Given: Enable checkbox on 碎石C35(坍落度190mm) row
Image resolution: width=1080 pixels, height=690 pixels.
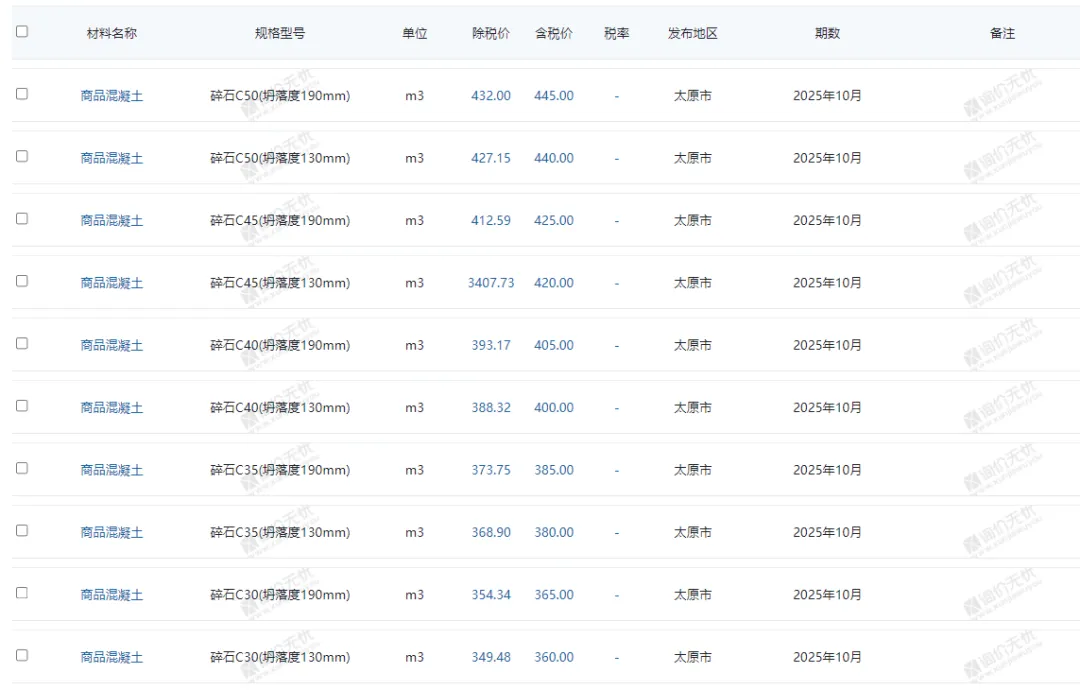Looking at the screenshot, I should pos(22,468).
